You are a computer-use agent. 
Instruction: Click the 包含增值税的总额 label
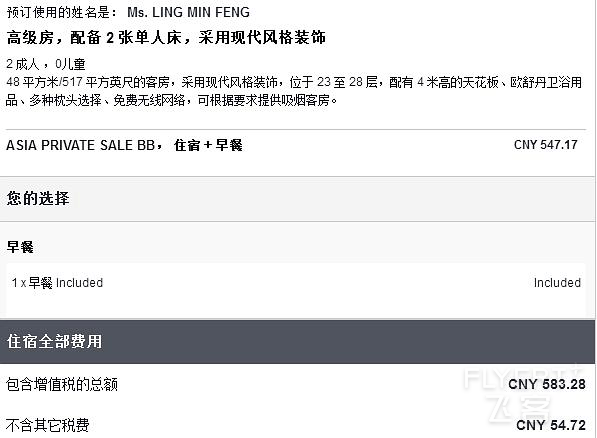click(x=62, y=384)
